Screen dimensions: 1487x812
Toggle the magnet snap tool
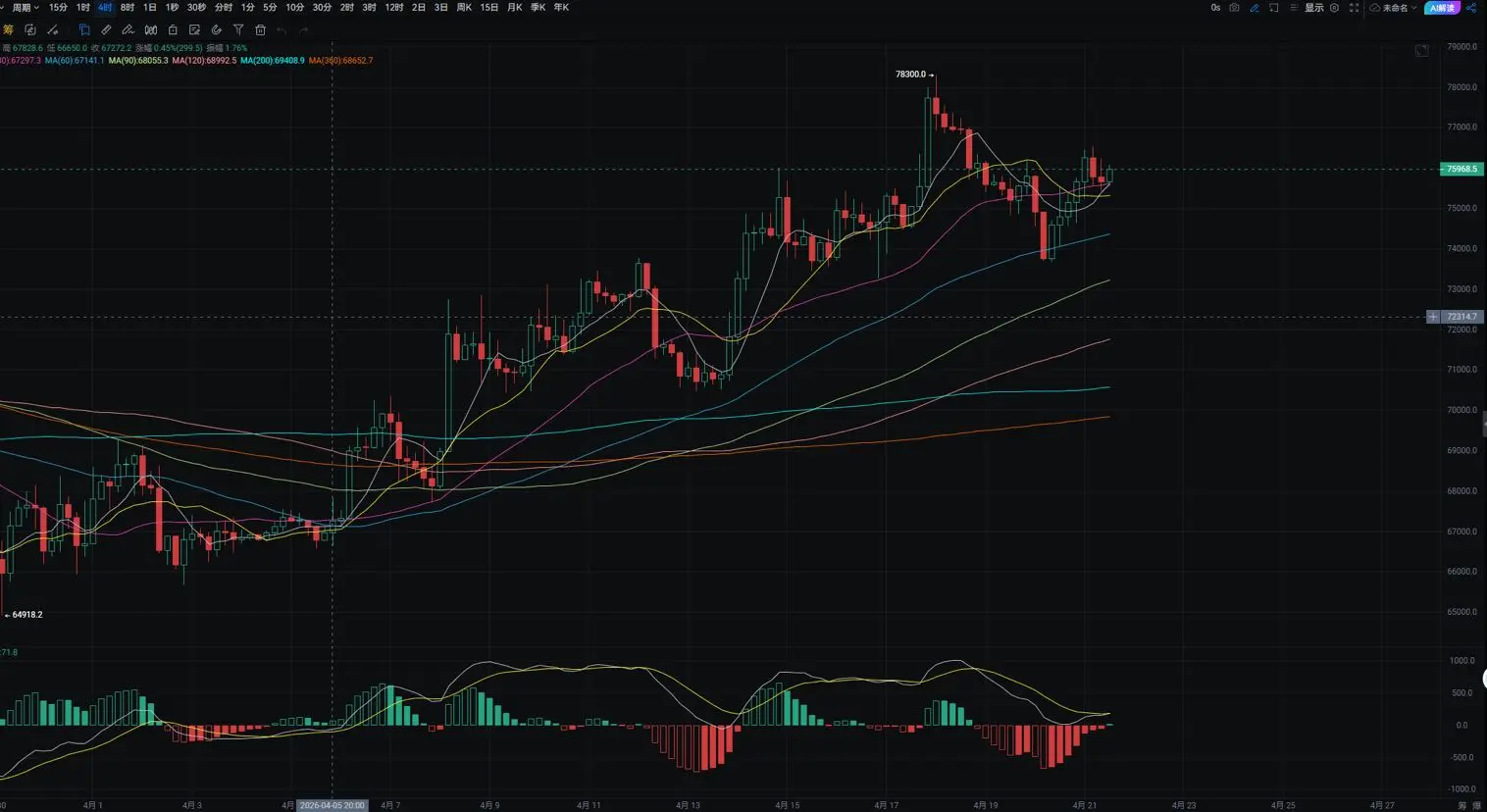click(x=217, y=29)
